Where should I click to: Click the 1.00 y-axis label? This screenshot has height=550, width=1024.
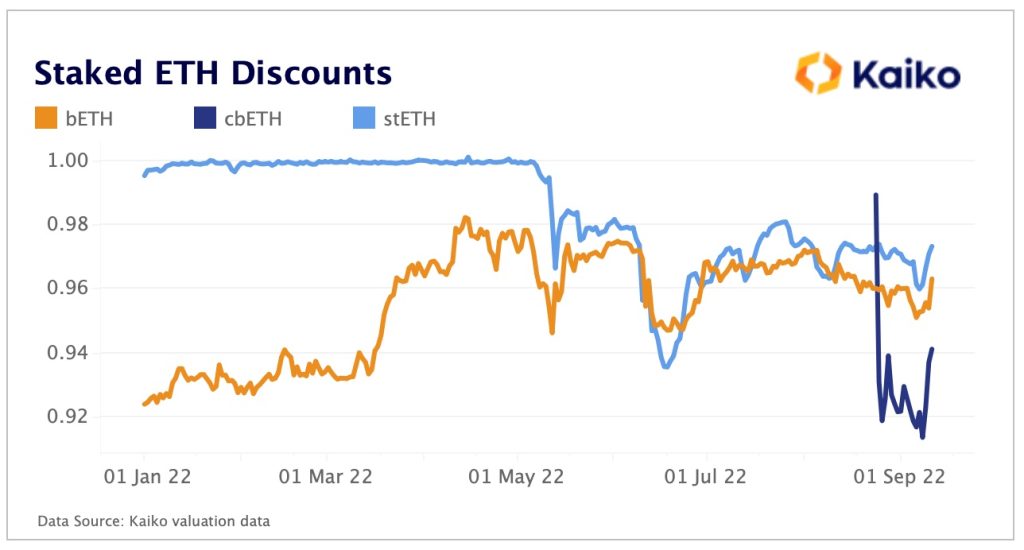pos(68,161)
